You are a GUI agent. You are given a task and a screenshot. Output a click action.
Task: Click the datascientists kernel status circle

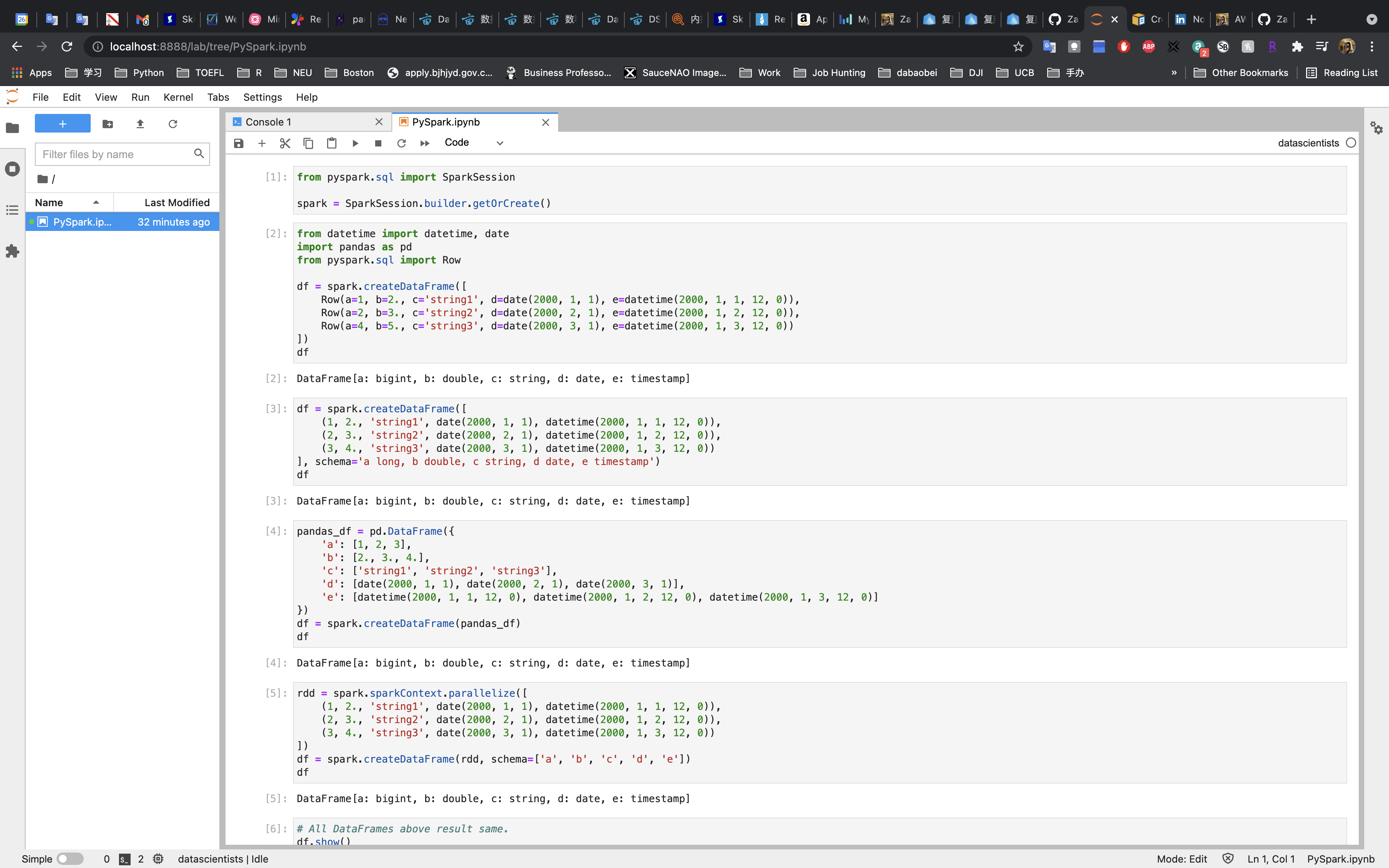click(1351, 143)
